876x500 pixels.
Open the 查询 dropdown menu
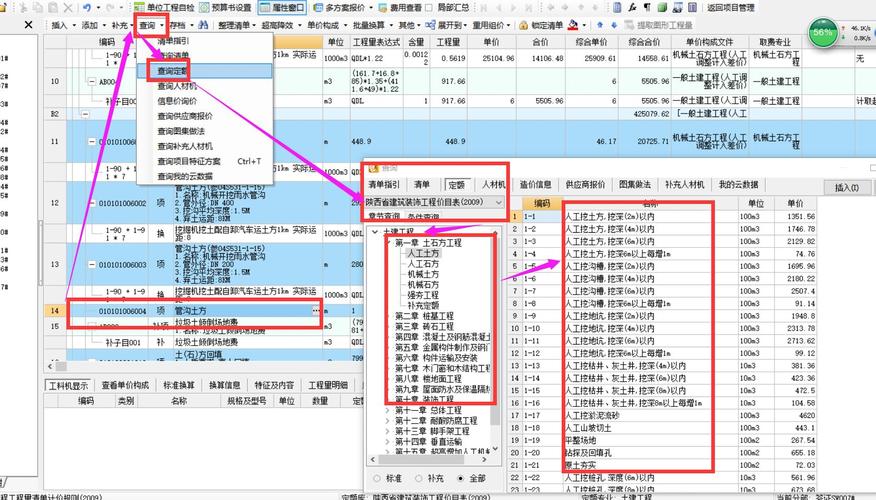coord(151,25)
